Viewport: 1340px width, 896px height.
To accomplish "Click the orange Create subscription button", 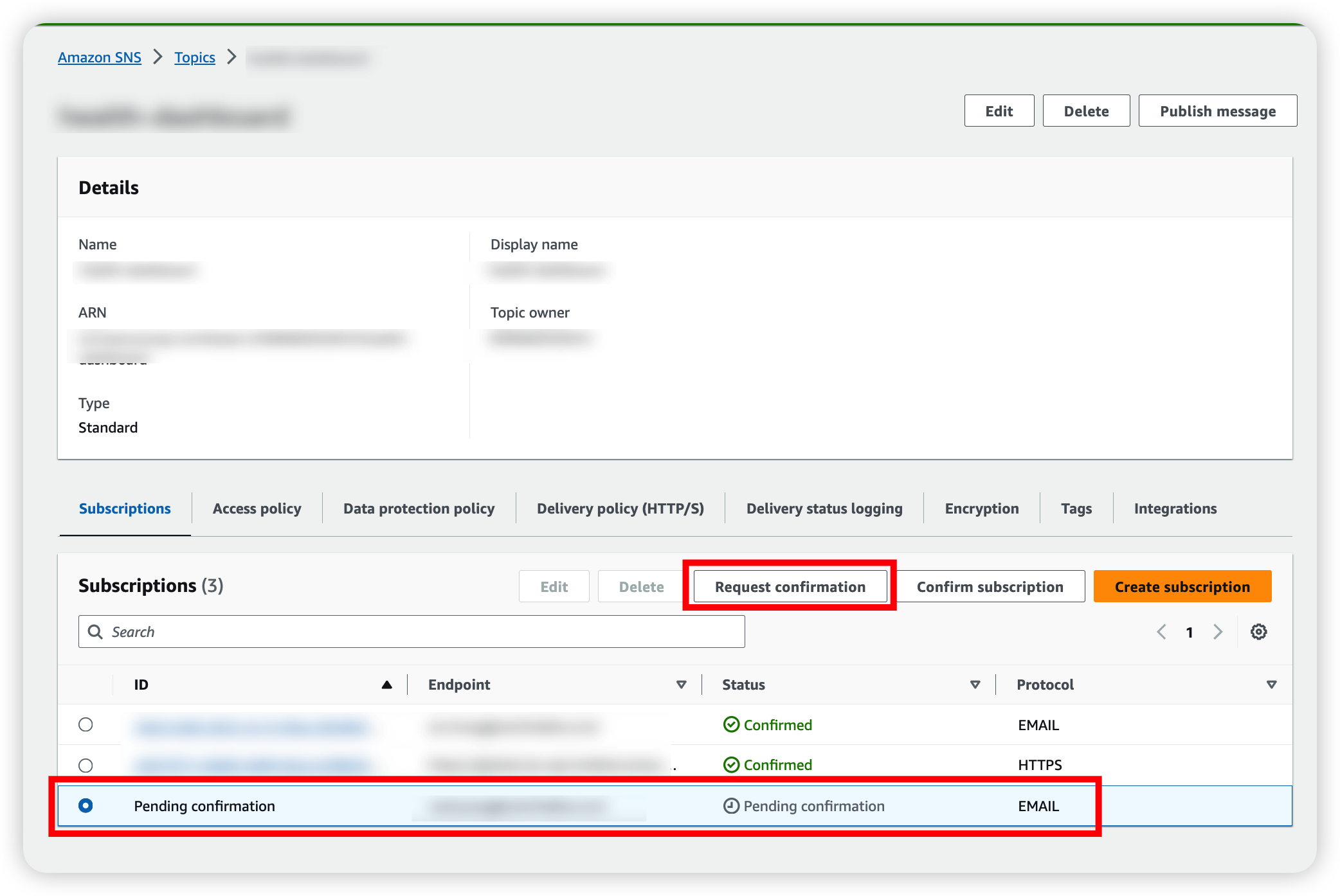I will pyautogui.click(x=1182, y=586).
